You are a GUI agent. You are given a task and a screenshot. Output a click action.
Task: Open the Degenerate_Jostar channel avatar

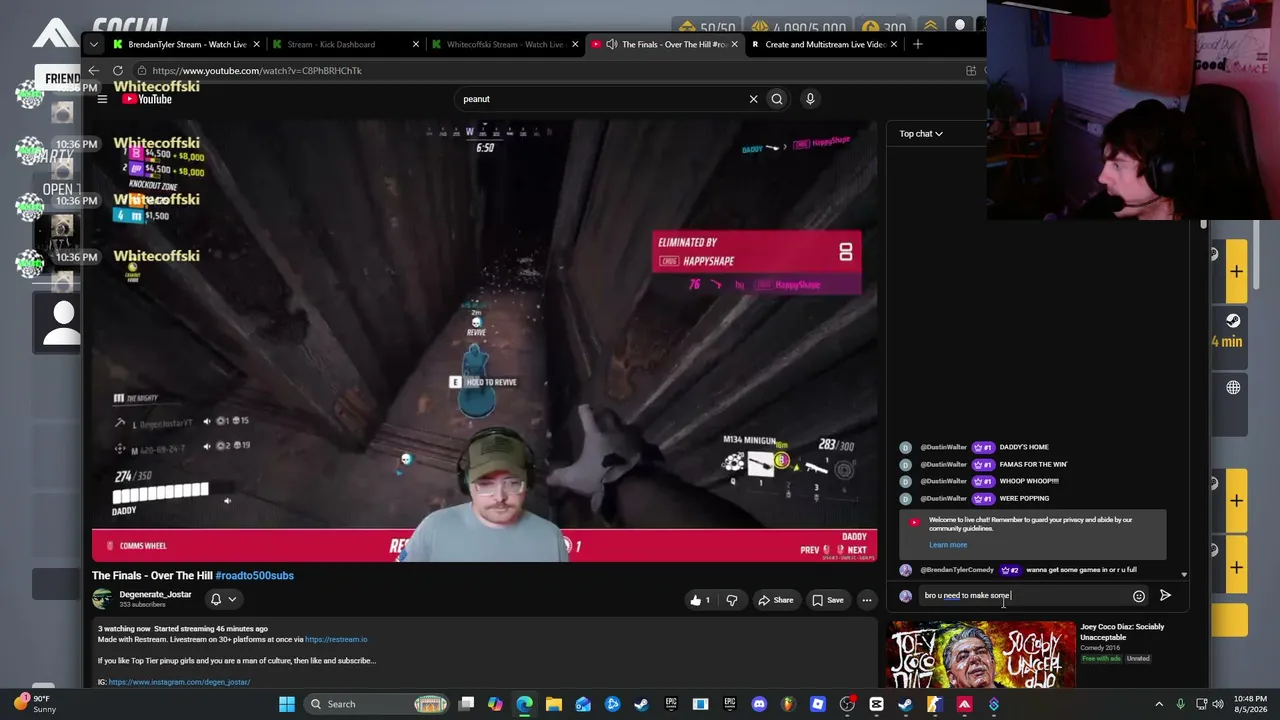101,599
